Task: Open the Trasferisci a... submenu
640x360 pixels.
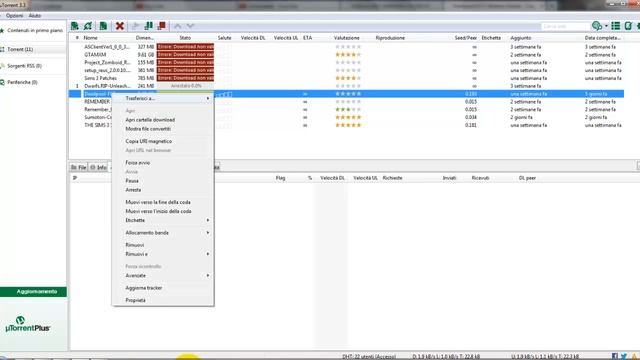Action: (163, 98)
